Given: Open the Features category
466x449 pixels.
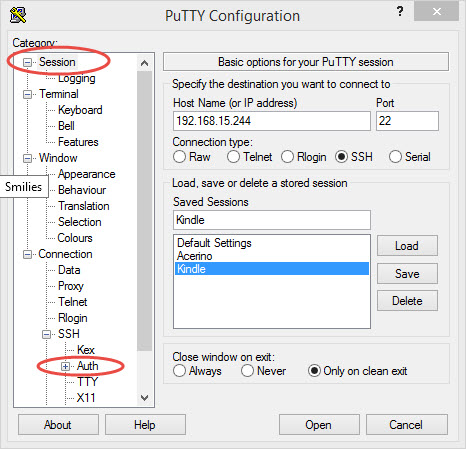Looking at the screenshot, I should coord(78,142).
